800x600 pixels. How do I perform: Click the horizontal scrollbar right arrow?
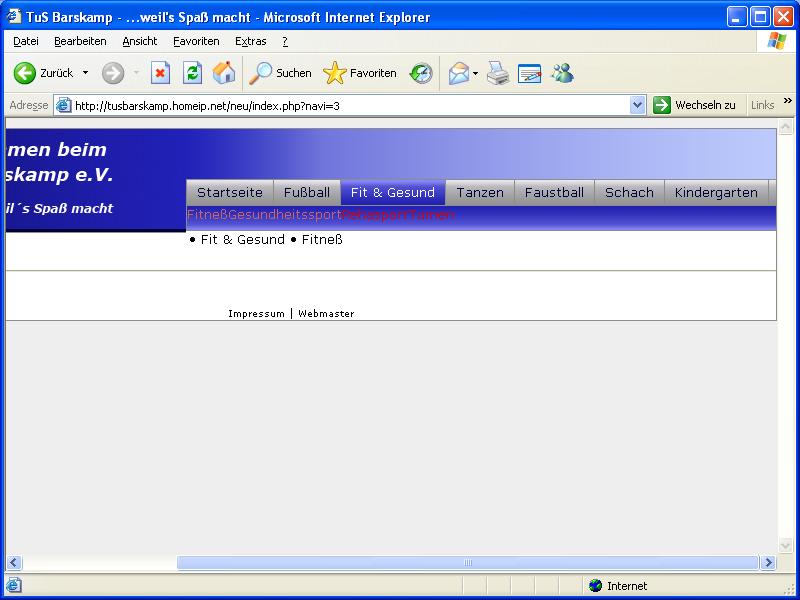tap(769, 563)
